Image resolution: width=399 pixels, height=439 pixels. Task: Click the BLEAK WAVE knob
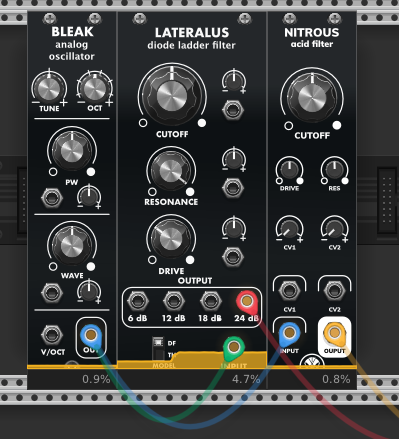click(x=72, y=246)
